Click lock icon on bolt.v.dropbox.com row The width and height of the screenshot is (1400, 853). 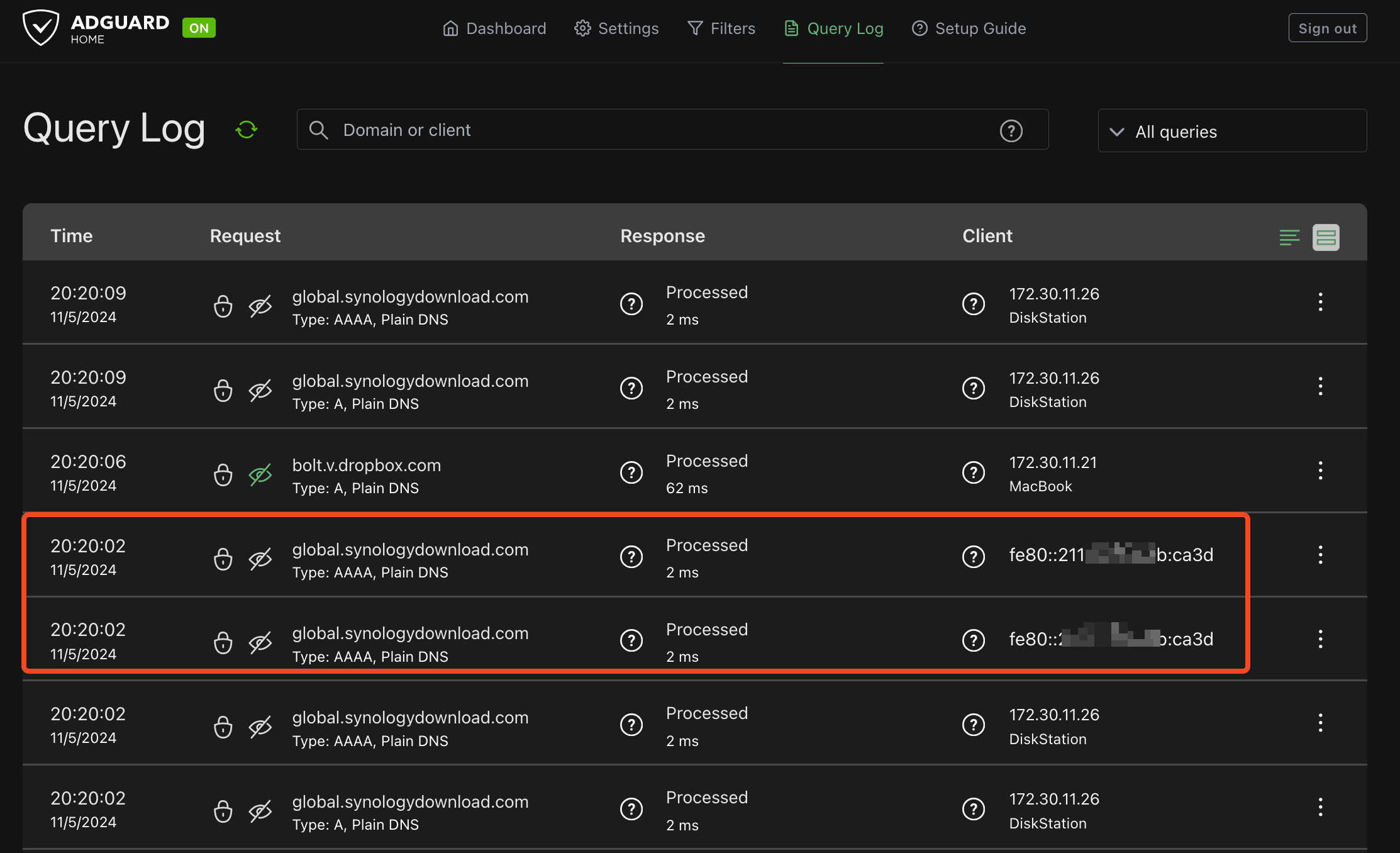pos(223,475)
